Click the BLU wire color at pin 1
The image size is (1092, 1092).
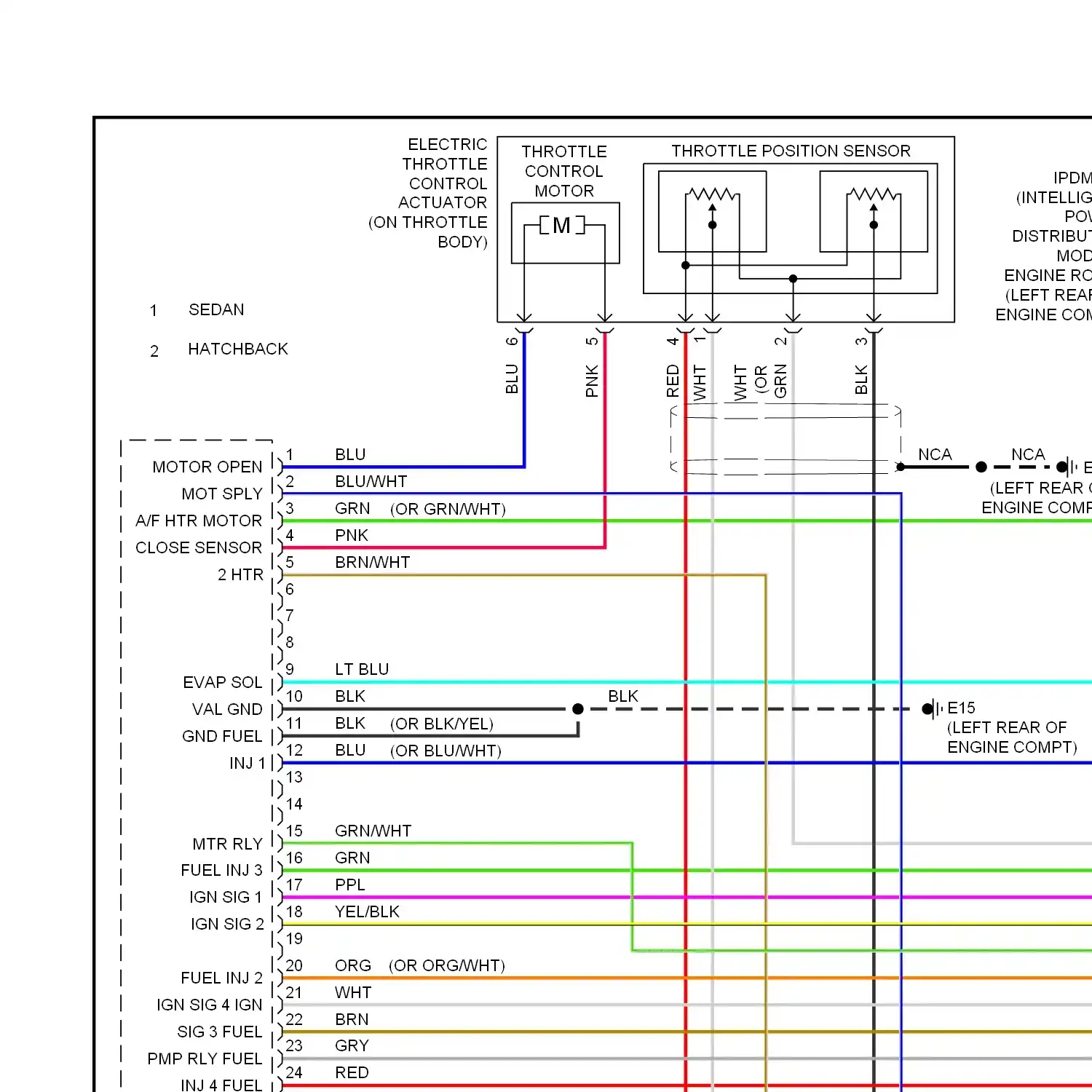350,454
